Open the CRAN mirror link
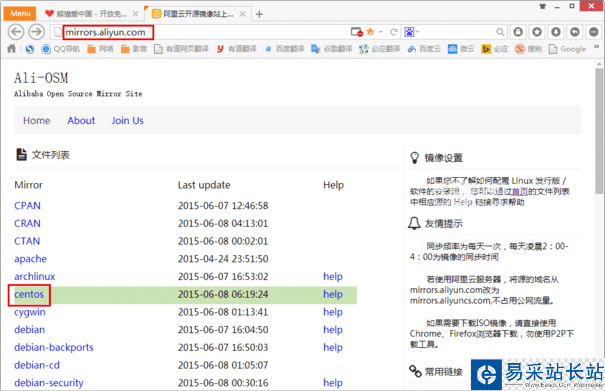605x391 pixels. pyautogui.click(x=27, y=223)
